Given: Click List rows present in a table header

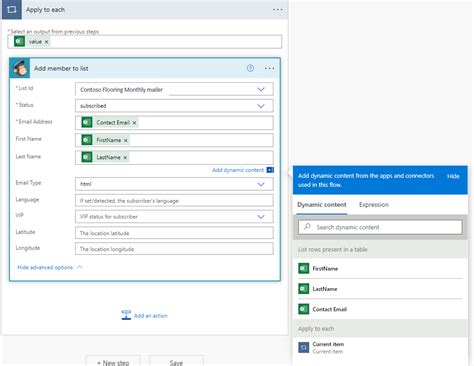Looking at the screenshot, I should (x=333, y=249).
